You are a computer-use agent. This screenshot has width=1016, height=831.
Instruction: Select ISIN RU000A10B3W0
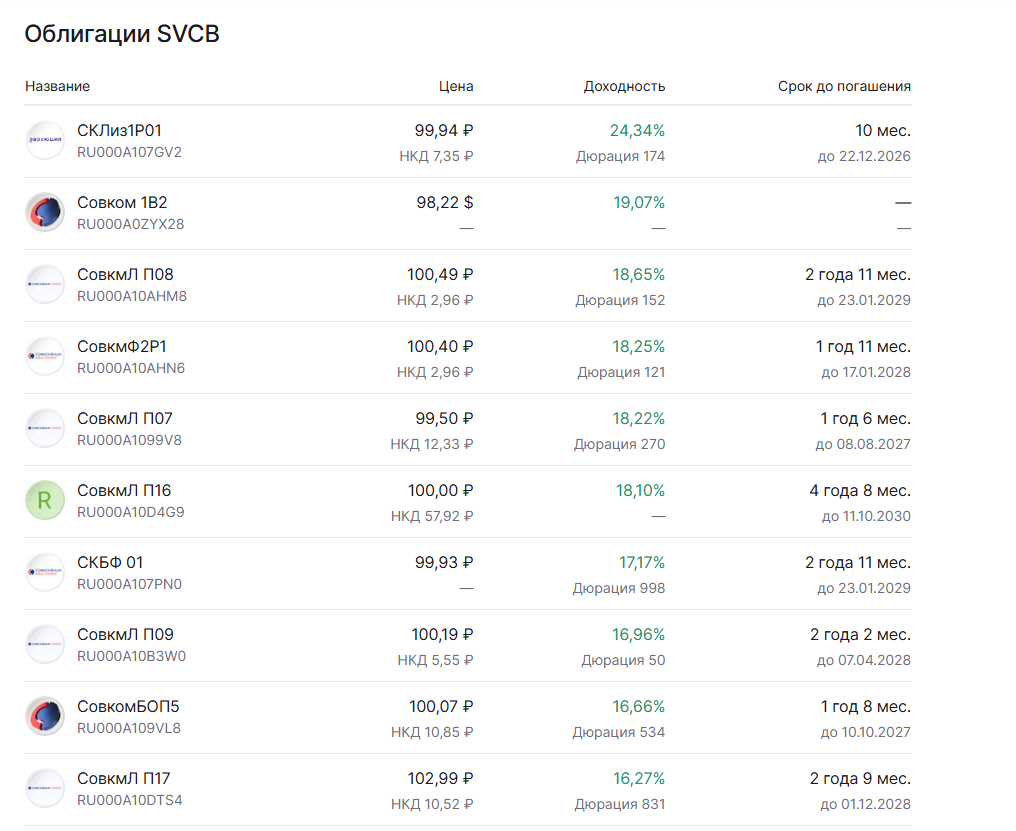(x=132, y=656)
